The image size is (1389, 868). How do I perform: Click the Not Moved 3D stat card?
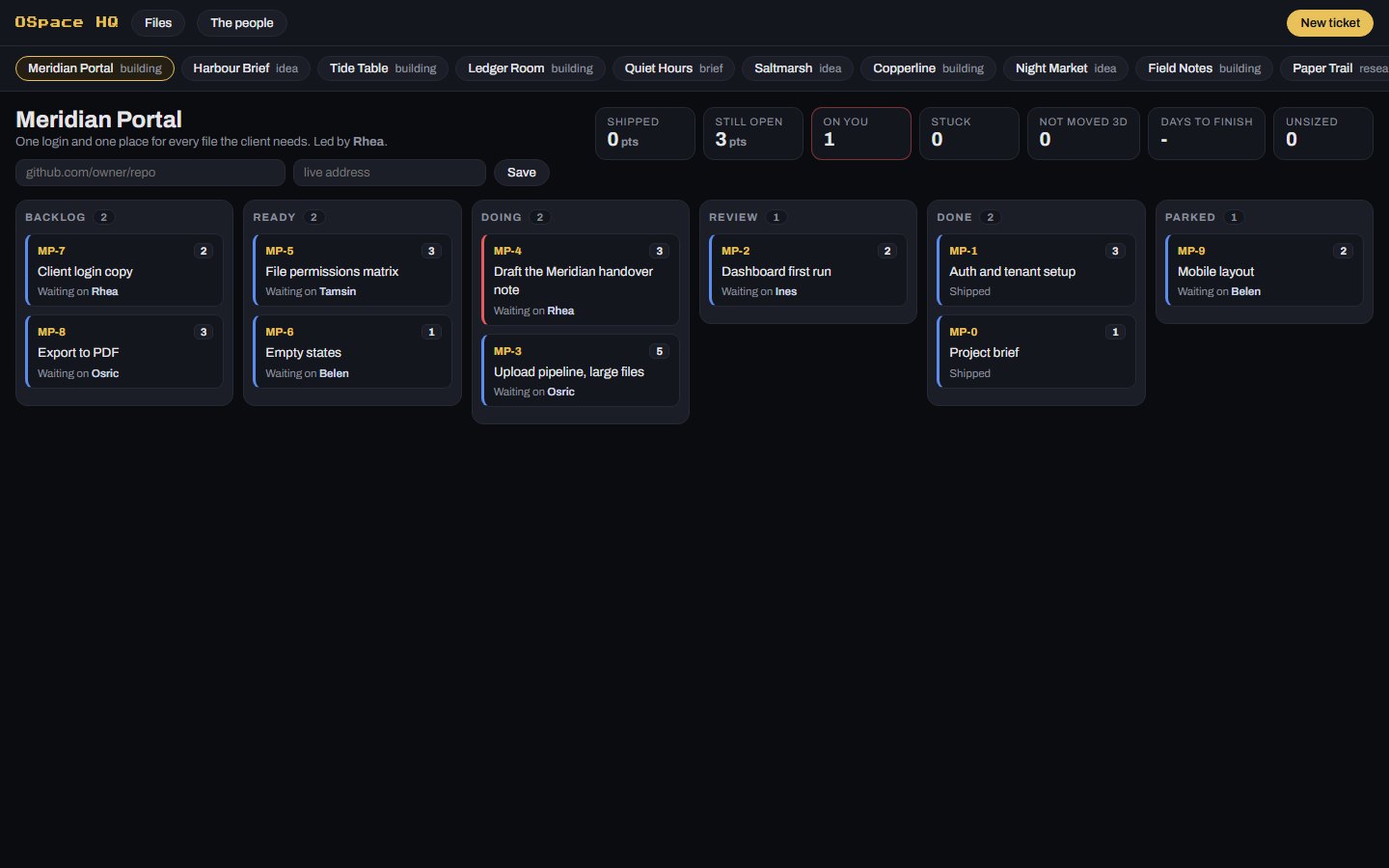1083,133
